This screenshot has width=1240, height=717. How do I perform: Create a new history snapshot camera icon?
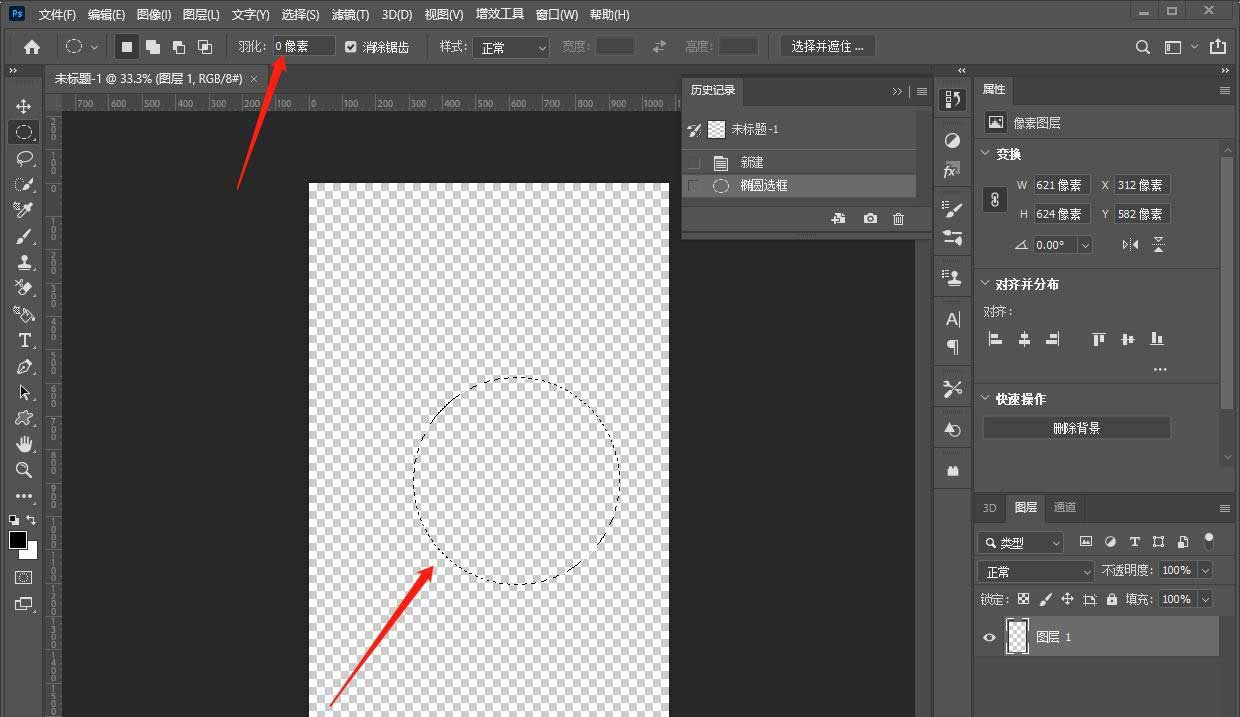point(870,218)
